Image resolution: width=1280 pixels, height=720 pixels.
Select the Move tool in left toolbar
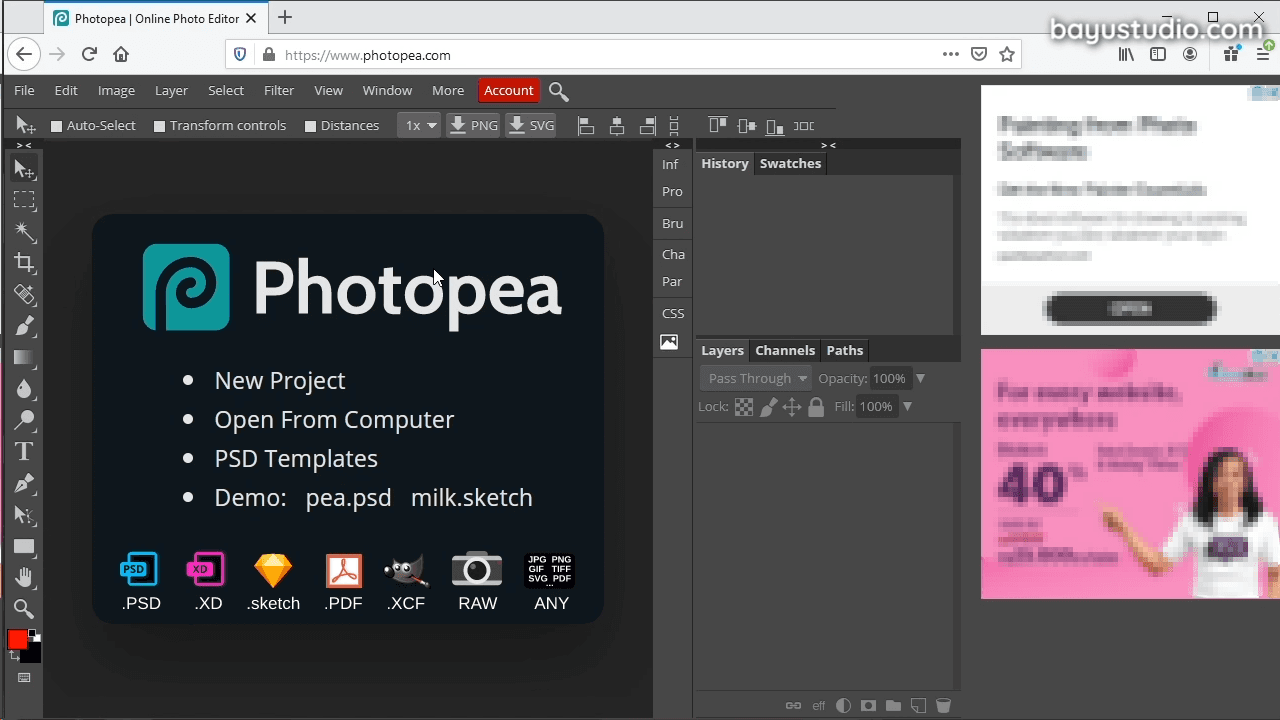pos(24,170)
